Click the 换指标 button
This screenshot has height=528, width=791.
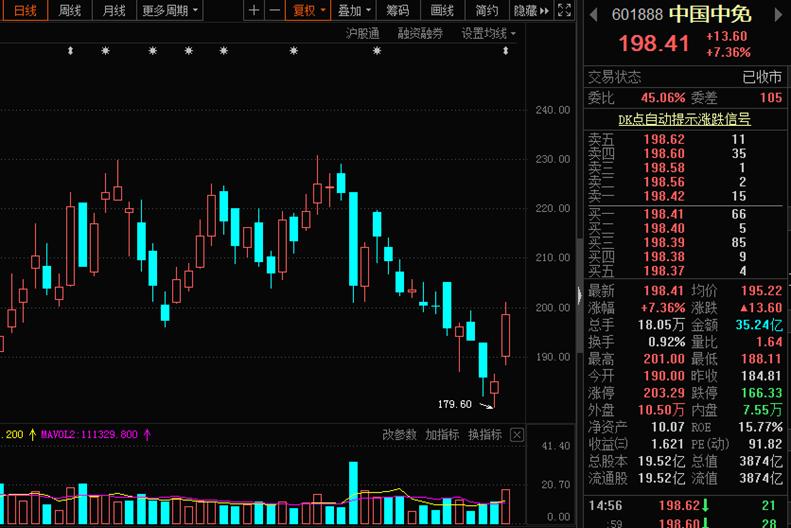[x=484, y=434]
